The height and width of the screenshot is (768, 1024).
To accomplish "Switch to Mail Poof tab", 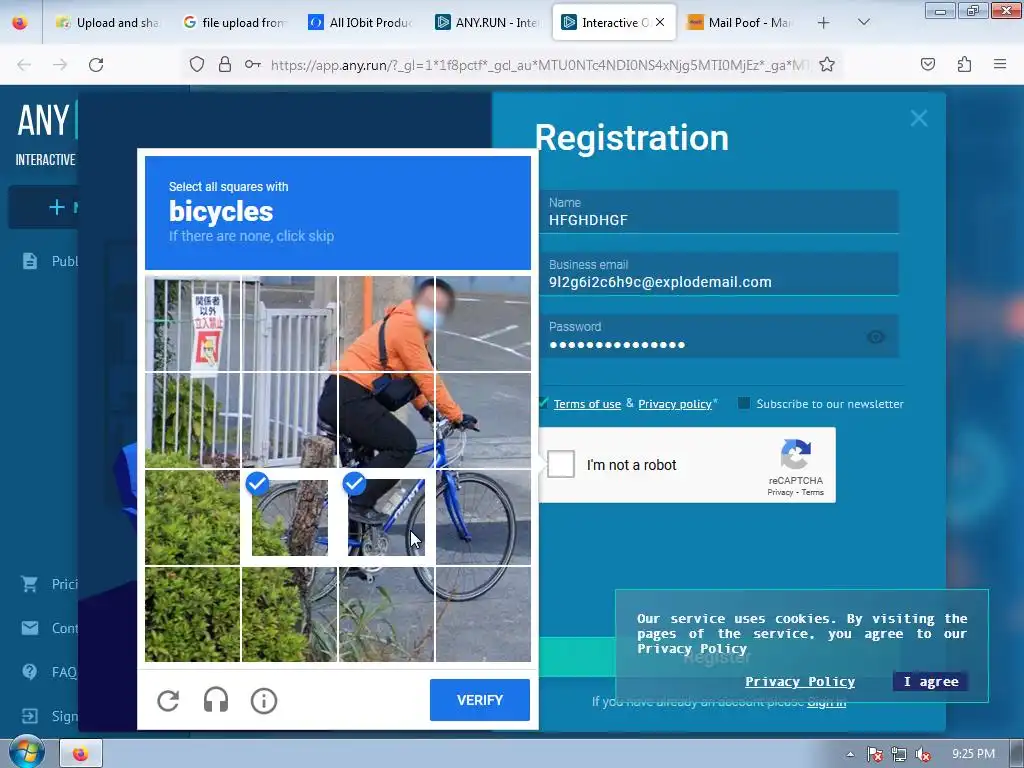I will pyautogui.click(x=740, y=22).
